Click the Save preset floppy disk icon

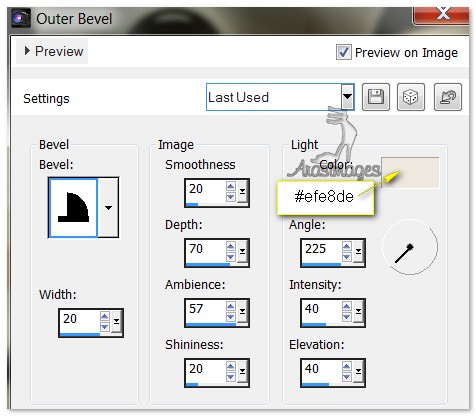coord(376,97)
